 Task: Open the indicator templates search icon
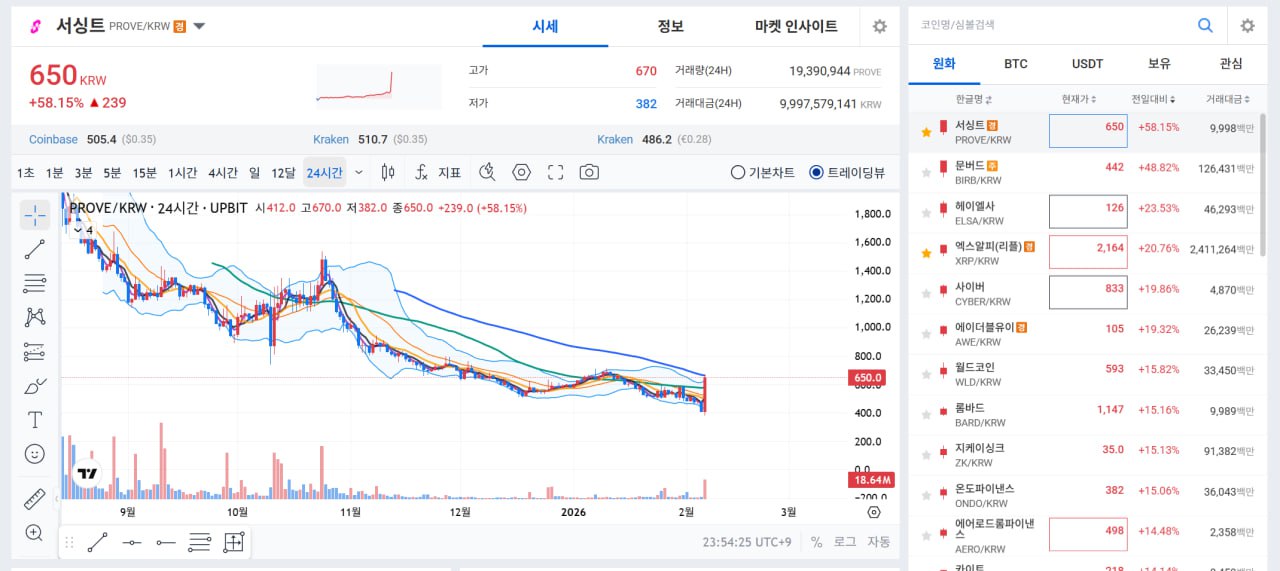tap(487, 172)
